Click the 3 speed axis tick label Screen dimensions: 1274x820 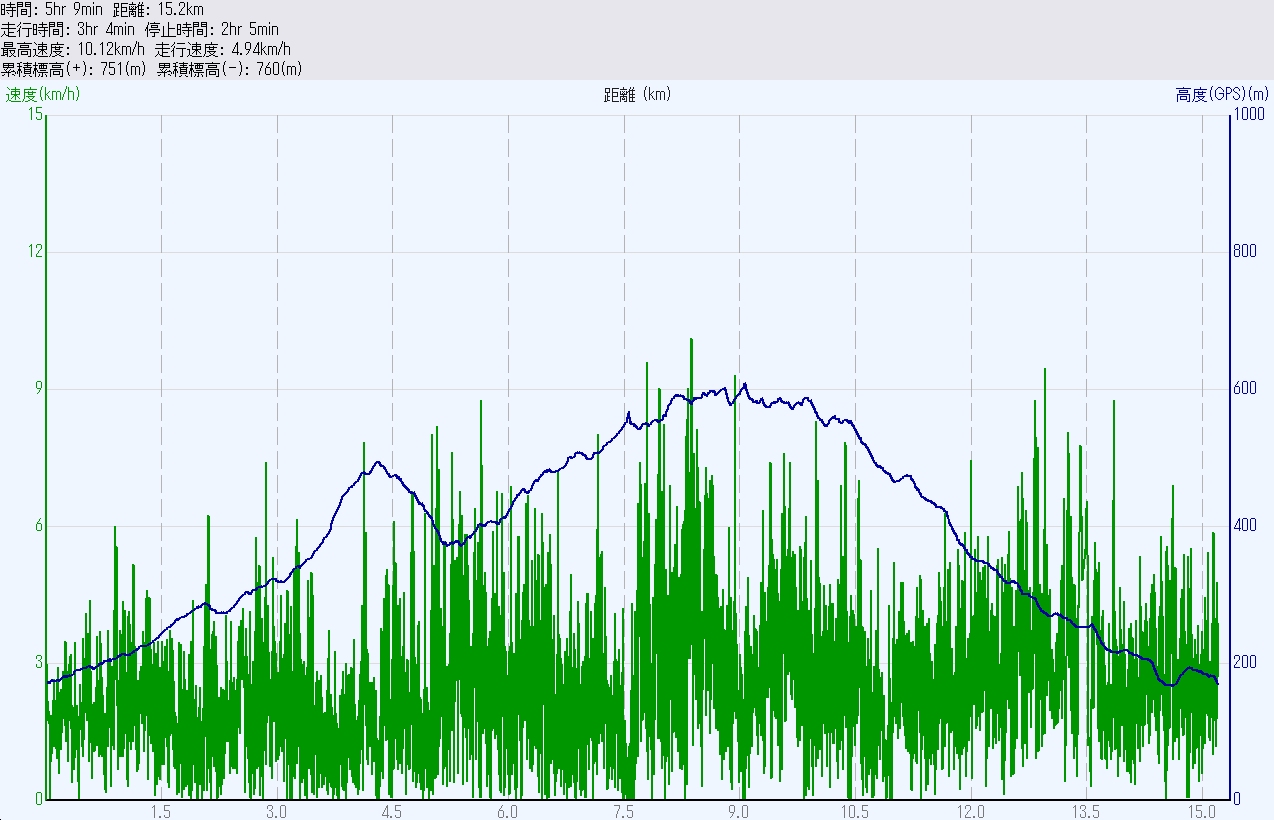point(39,663)
